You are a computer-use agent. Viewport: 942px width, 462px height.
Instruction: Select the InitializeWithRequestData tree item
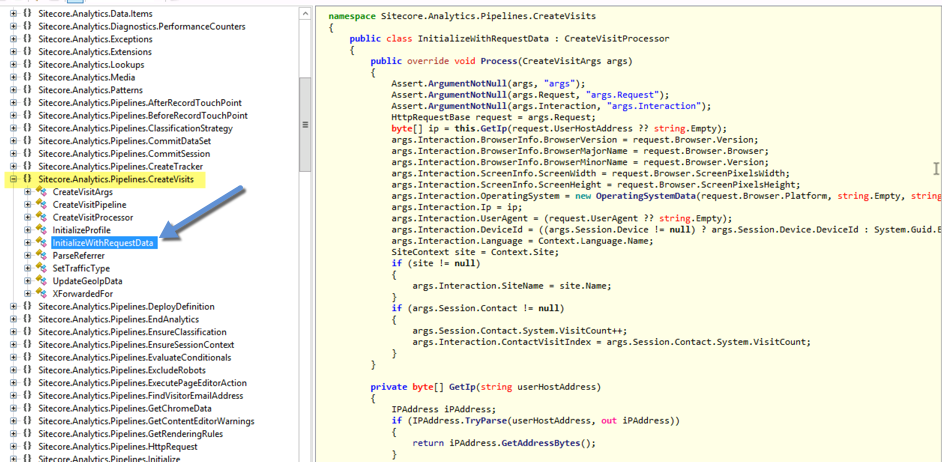[104, 243]
